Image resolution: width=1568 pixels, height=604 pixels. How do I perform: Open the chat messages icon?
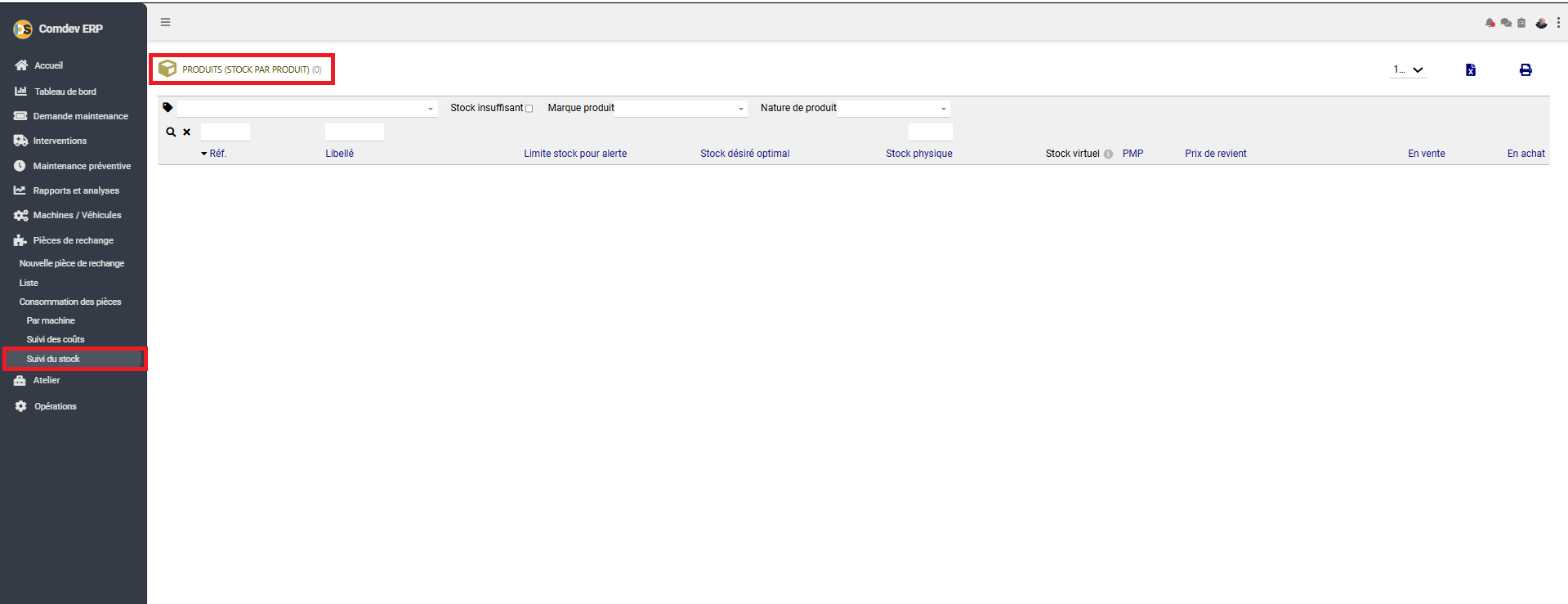pyautogui.click(x=1506, y=23)
